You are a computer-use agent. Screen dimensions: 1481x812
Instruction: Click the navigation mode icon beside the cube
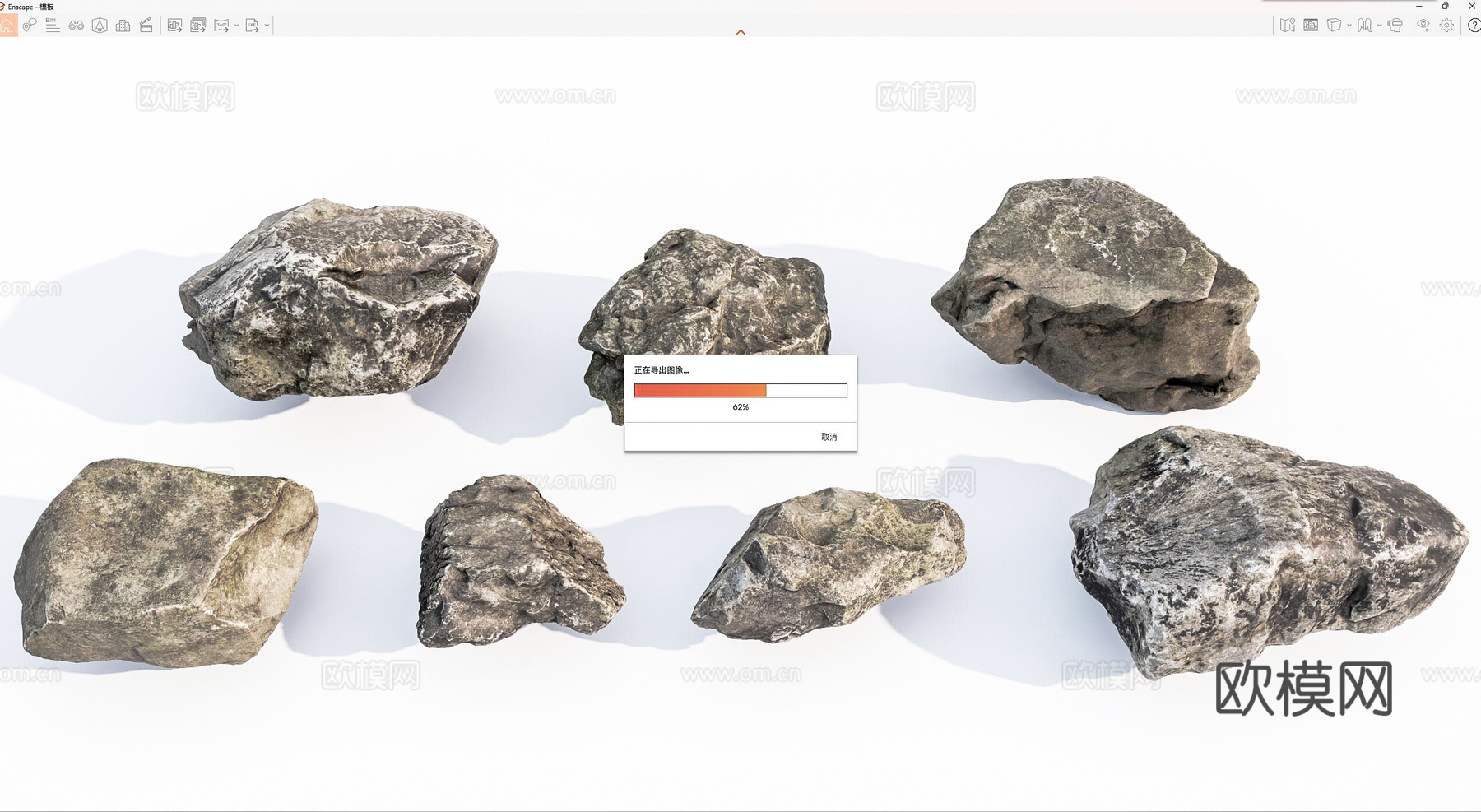tap(1364, 26)
